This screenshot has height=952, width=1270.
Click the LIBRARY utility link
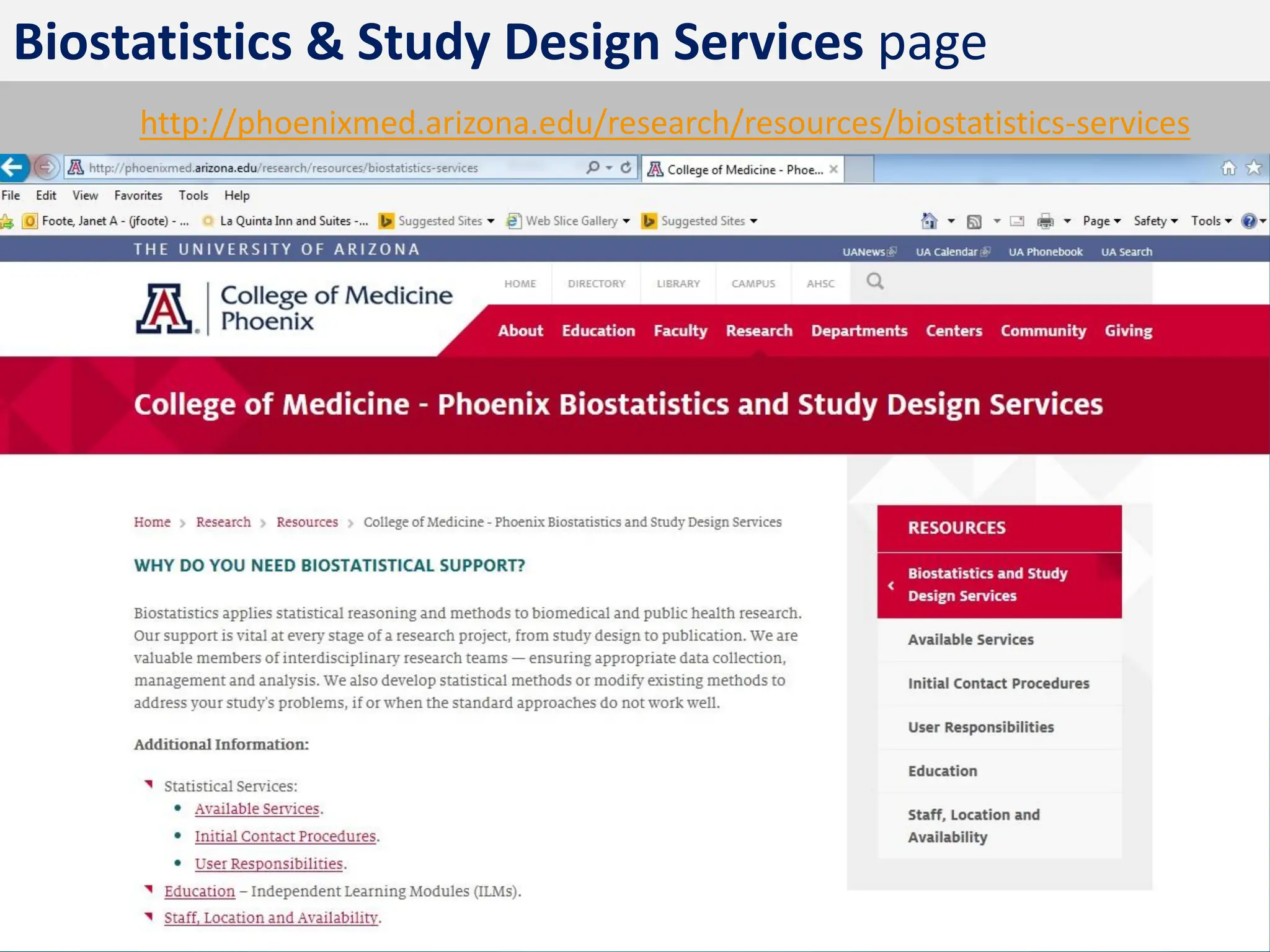(x=678, y=284)
